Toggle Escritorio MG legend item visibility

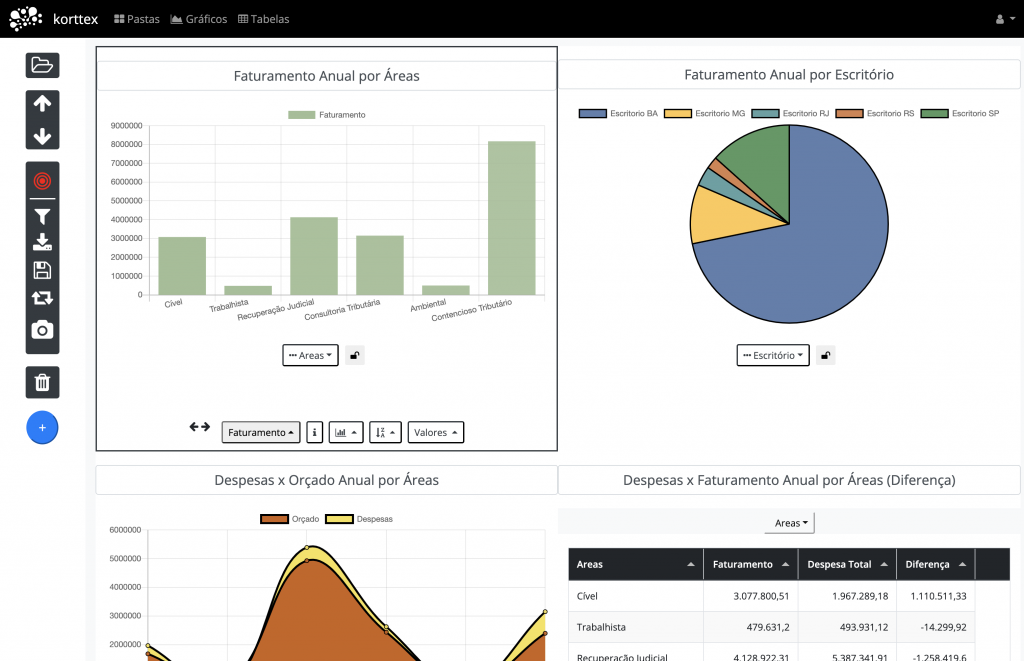(x=706, y=114)
